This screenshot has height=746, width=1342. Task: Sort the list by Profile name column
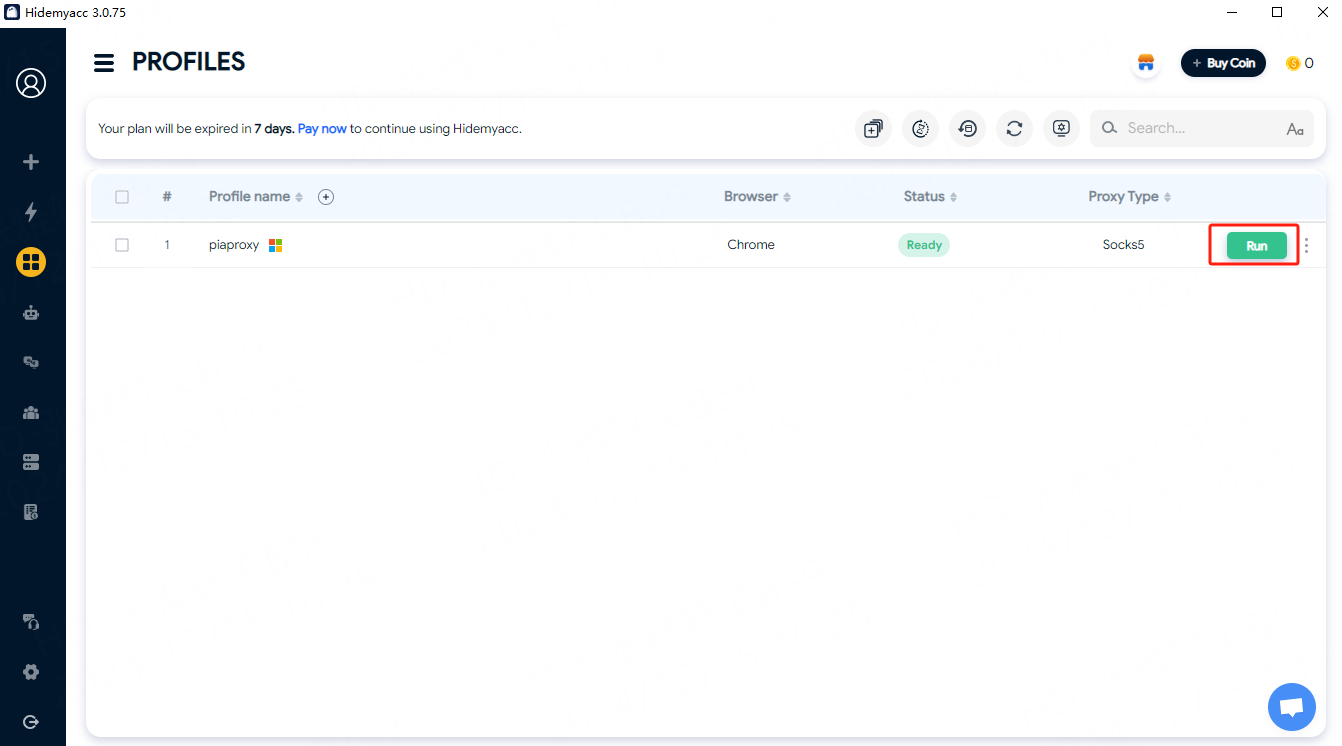coord(299,197)
